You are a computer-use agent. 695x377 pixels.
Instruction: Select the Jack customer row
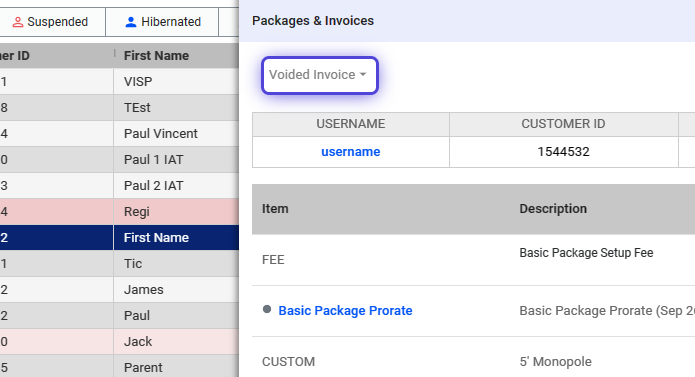click(x=119, y=342)
